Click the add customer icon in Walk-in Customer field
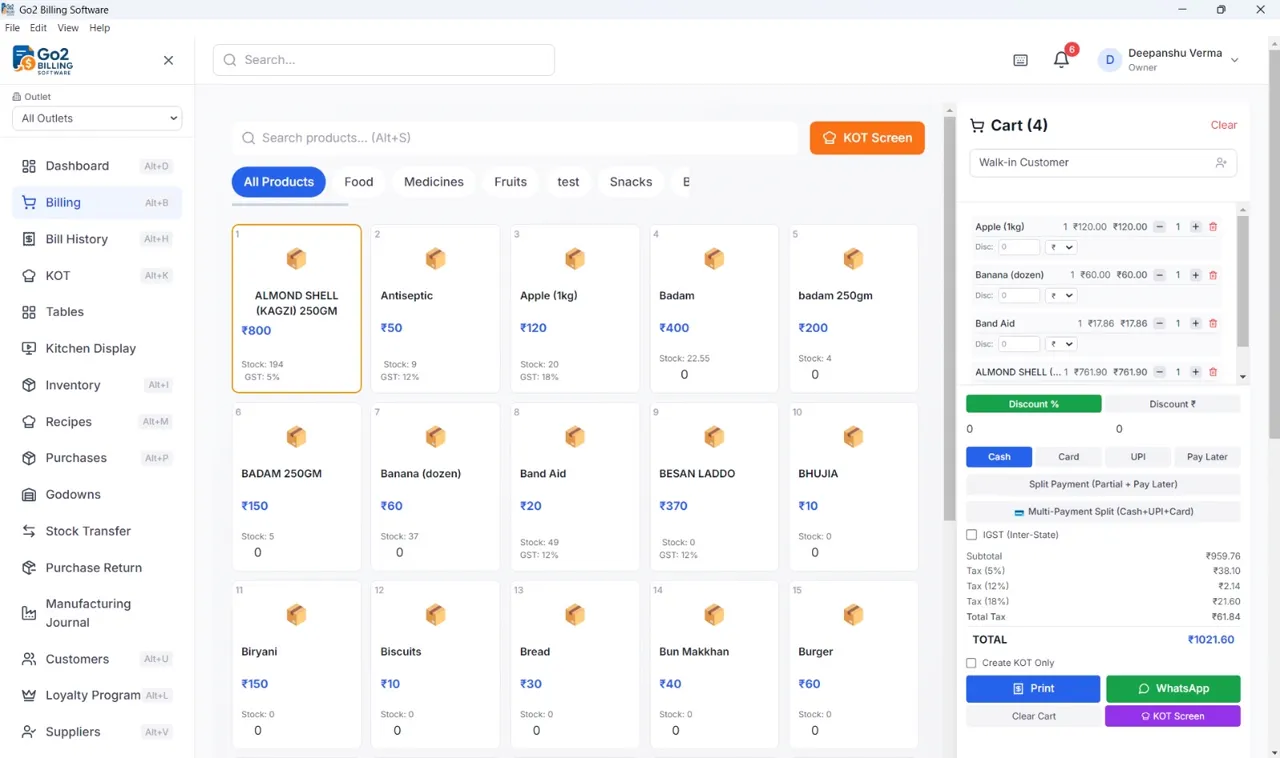The width and height of the screenshot is (1280, 758). [1221, 162]
